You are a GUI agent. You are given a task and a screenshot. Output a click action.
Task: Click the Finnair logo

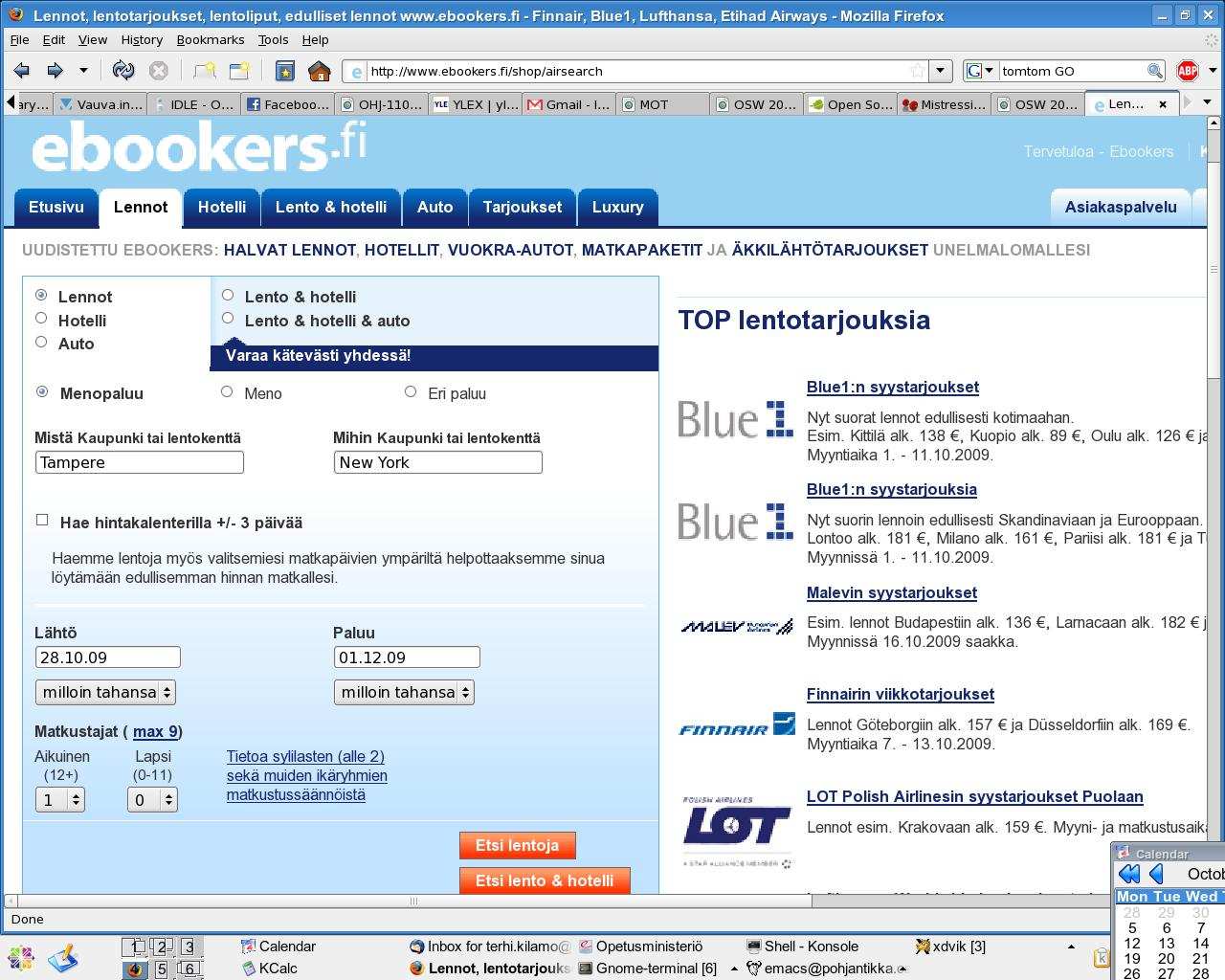click(736, 724)
